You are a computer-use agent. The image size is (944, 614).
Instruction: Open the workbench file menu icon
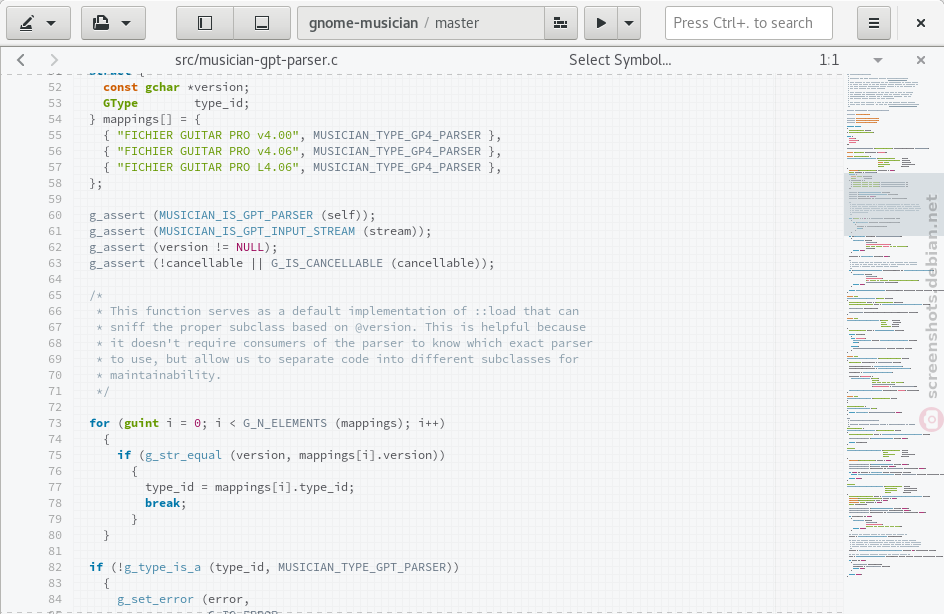pyautogui.click(x=101, y=23)
